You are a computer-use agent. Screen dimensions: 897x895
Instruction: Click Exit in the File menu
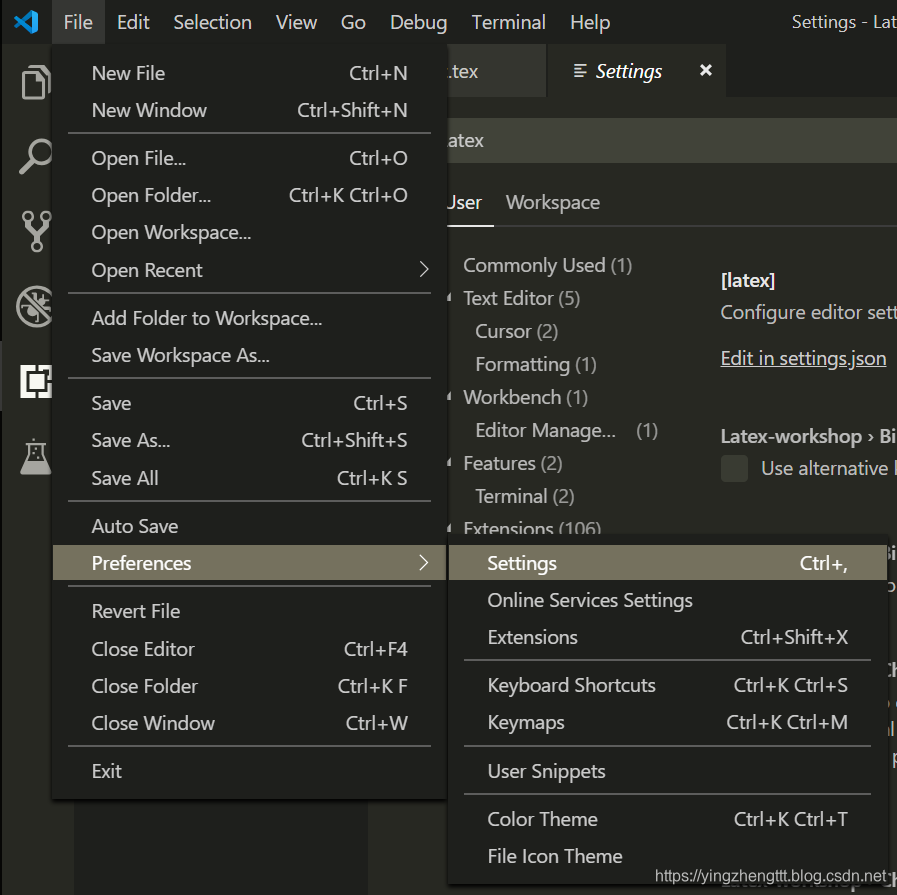pos(249,771)
